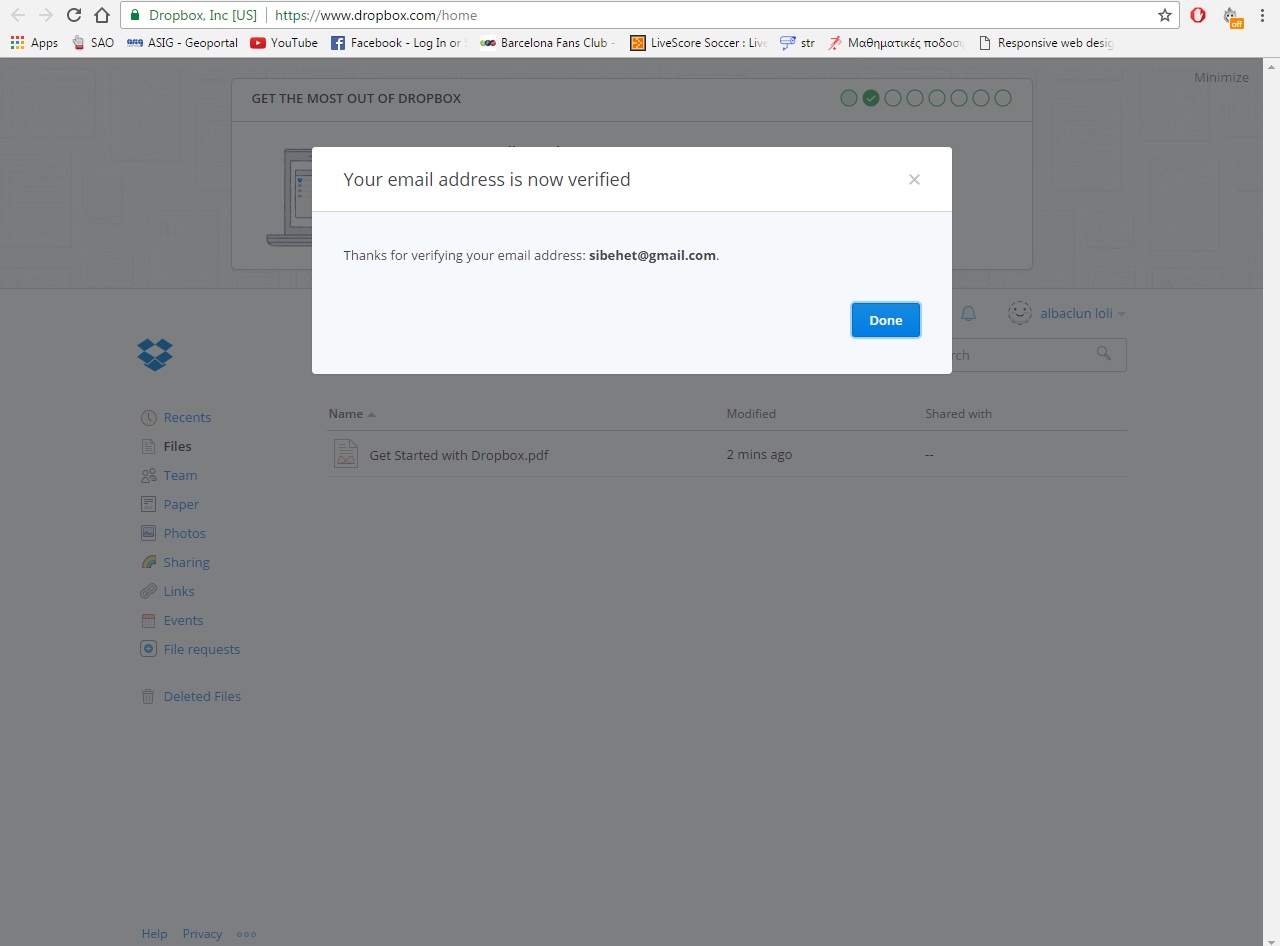Viewport: 1280px width, 946px height.
Task: Expand the albaclun loli account menu
Action: pyautogui.click(x=1083, y=313)
